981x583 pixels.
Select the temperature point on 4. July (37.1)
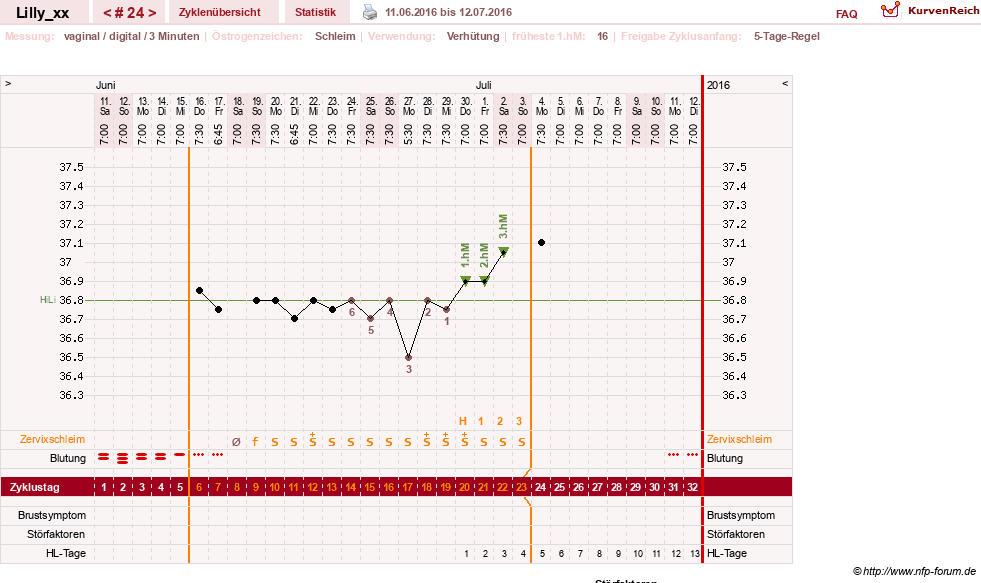tap(541, 243)
